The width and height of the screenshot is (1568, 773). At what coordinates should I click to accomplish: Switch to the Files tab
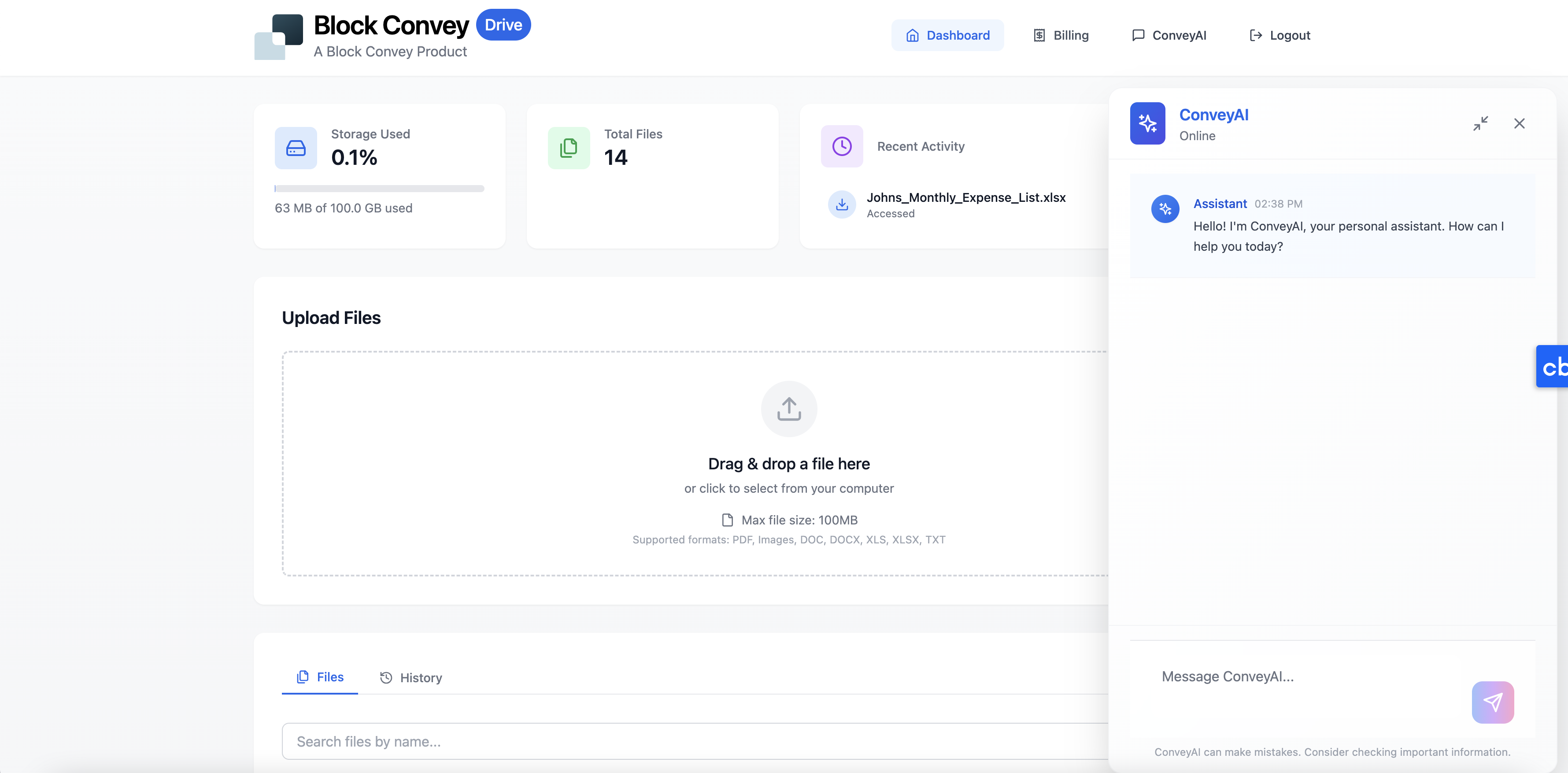click(x=320, y=677)
